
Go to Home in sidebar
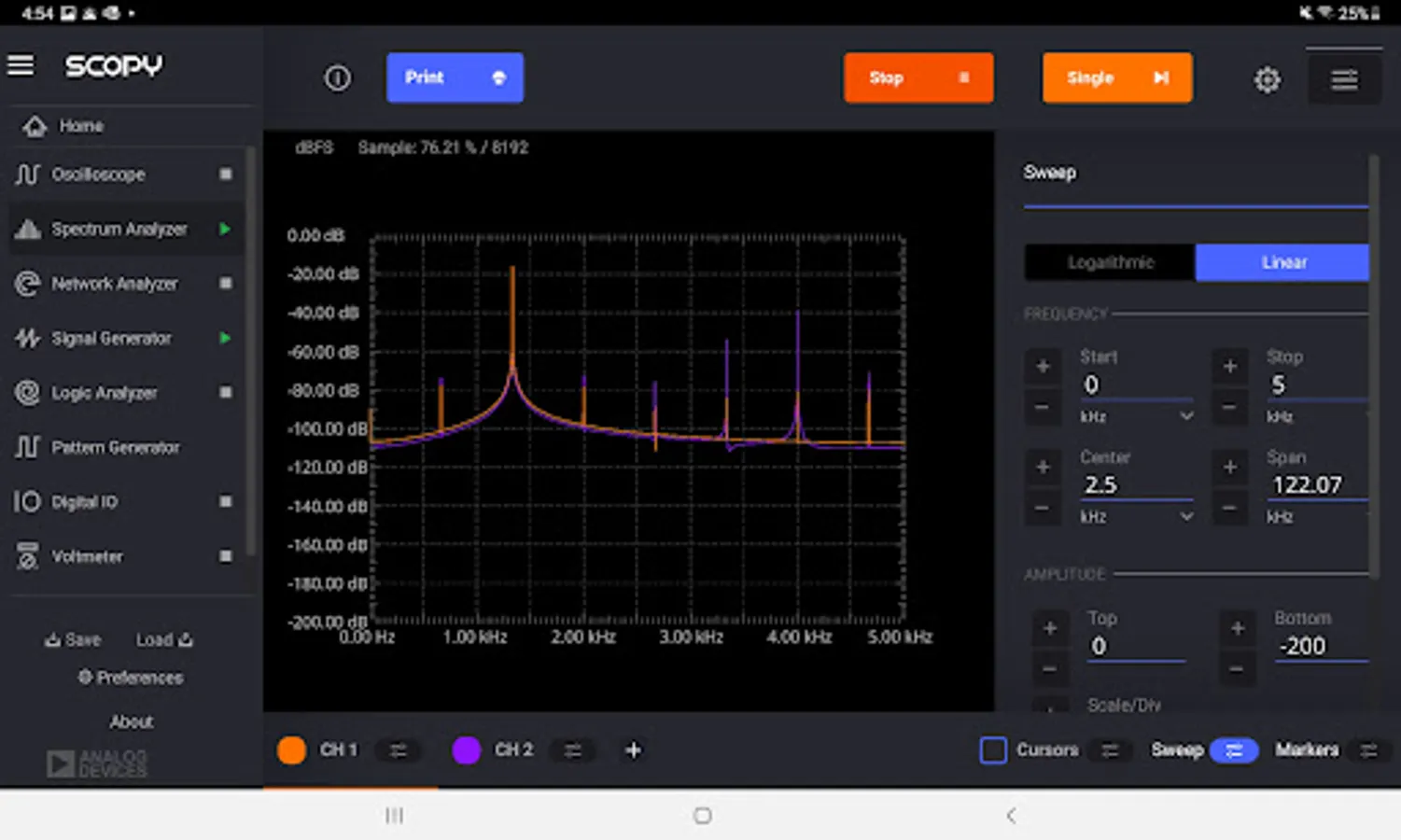click(81, 126)
